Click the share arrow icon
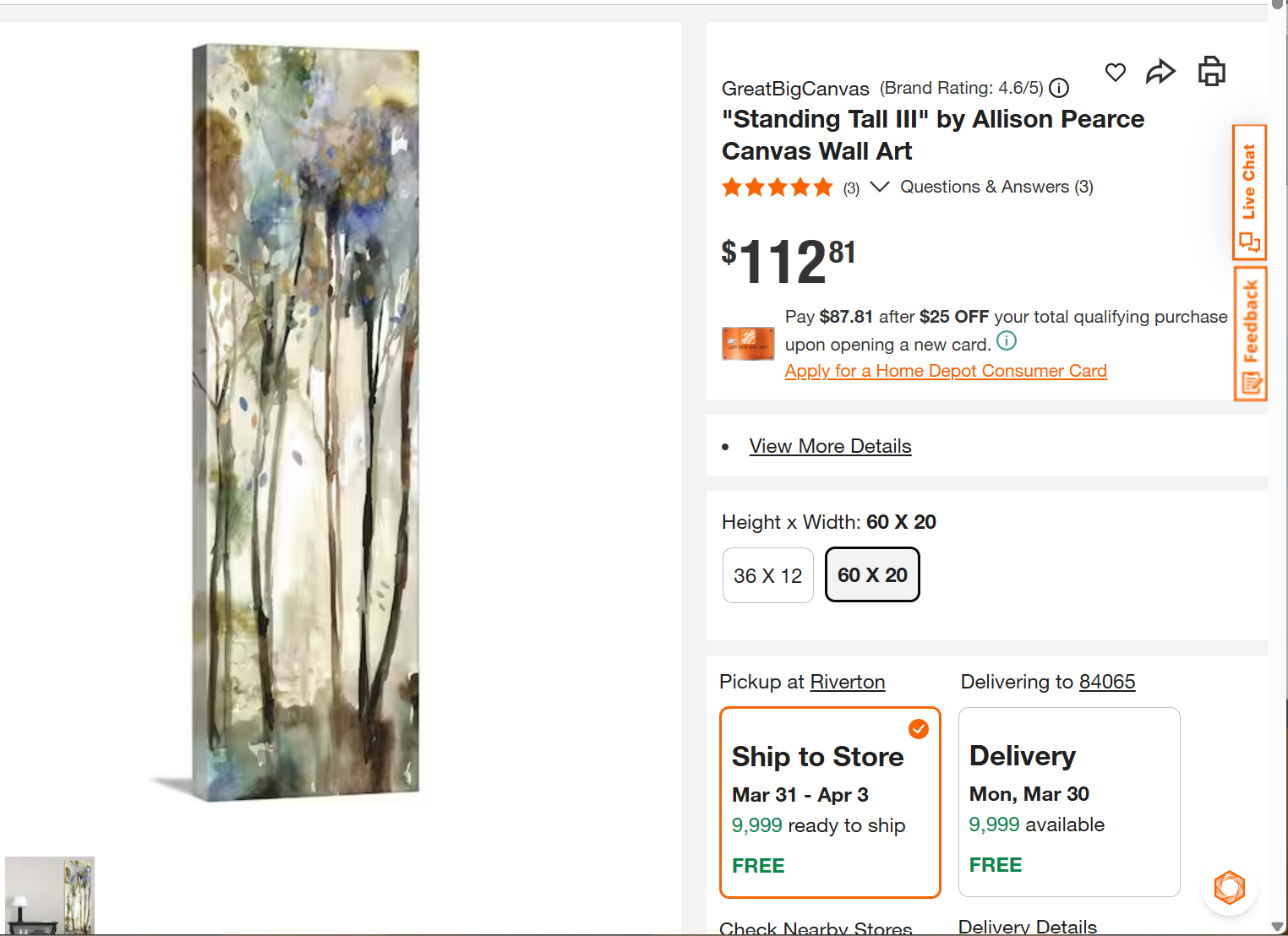Viewport: 1288px width, 936px height. point(1160,73)
